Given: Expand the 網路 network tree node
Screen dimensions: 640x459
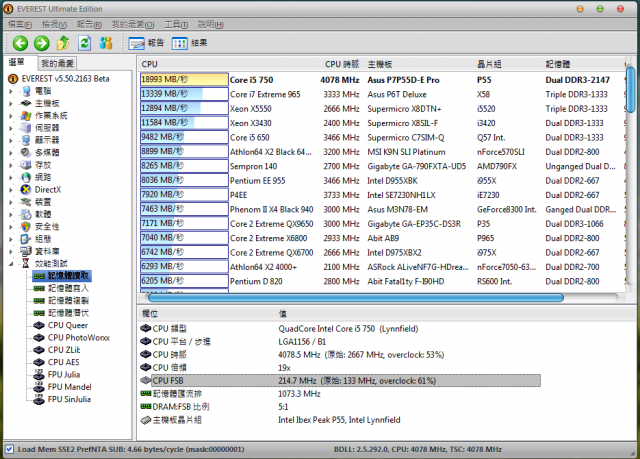Looking at the screenshot, I should pyautogui.click(x=11, y=177).
